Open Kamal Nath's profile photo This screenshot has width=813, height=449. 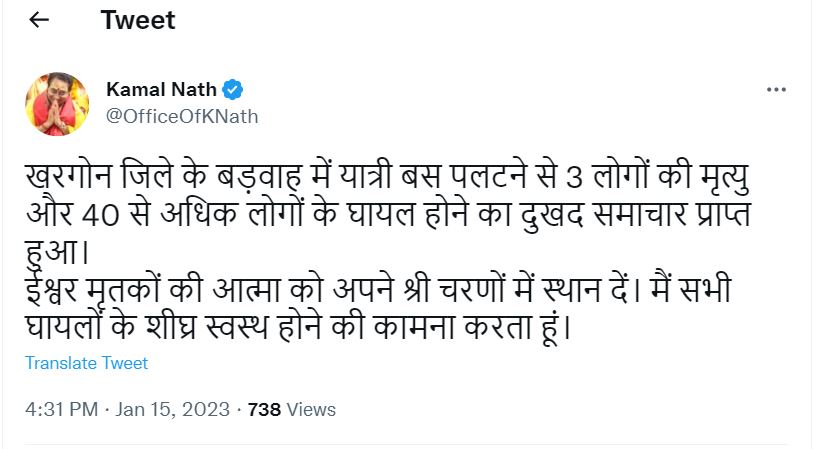click(x=51, y=103)
